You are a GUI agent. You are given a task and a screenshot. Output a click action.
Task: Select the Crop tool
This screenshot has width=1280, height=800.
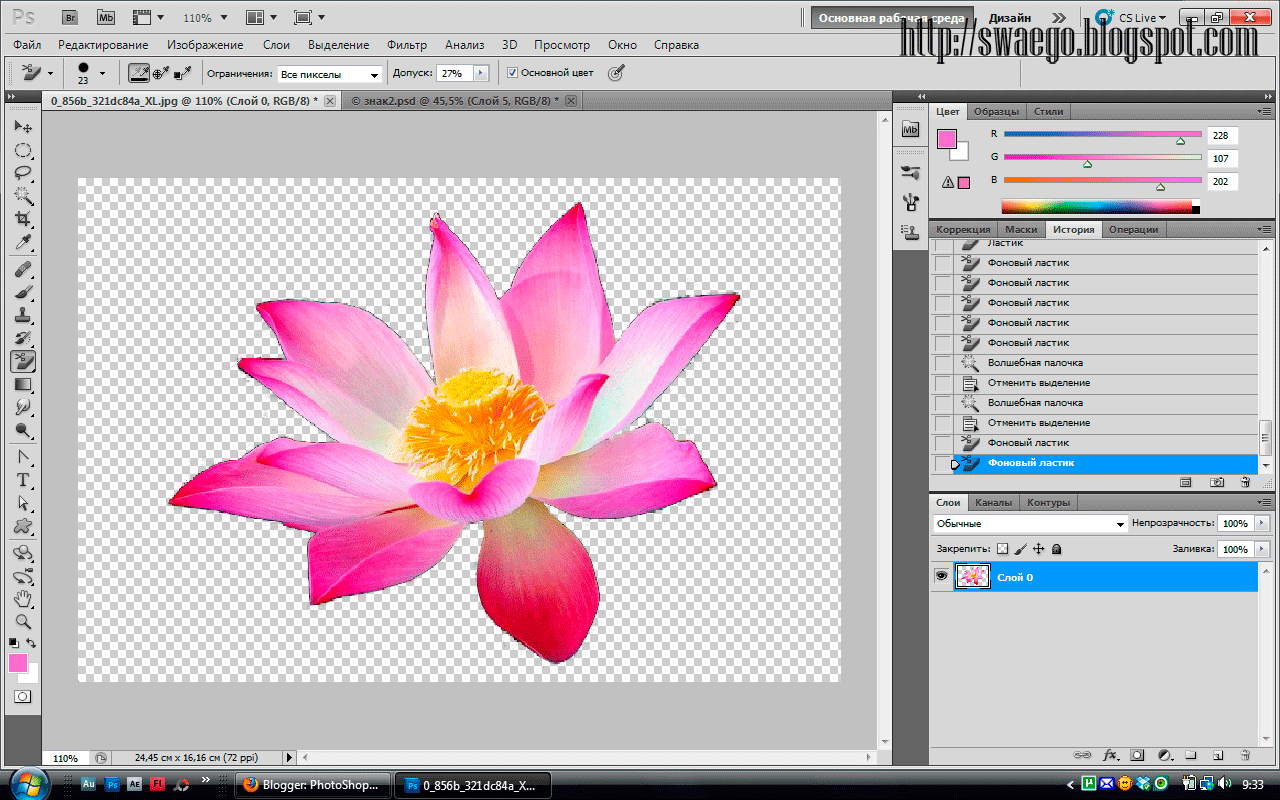(22, 219)
